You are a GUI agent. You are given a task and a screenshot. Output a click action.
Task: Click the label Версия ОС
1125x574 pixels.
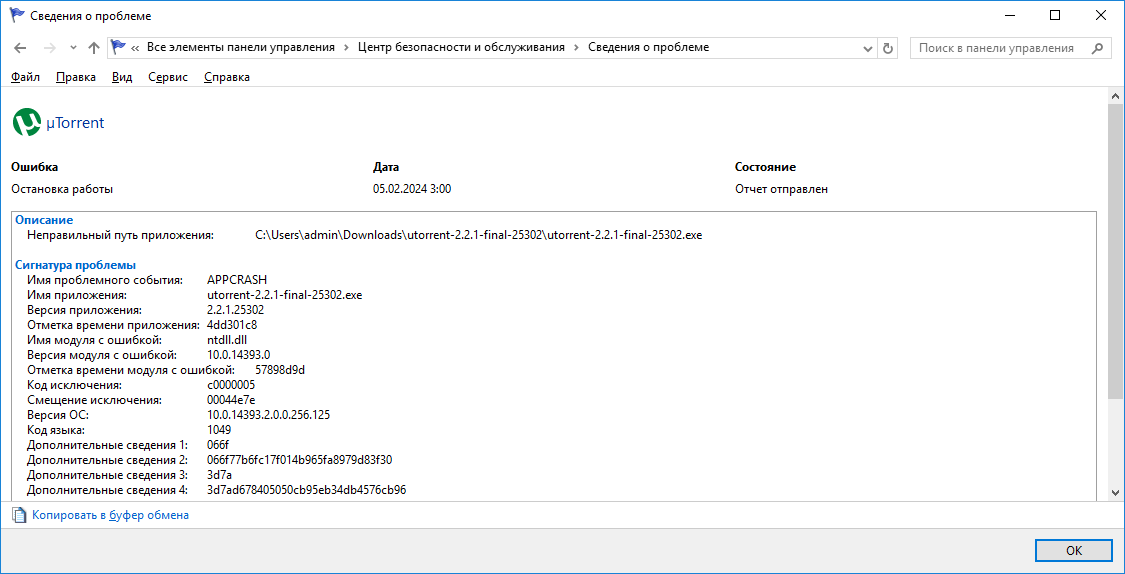tap(57, 415)
